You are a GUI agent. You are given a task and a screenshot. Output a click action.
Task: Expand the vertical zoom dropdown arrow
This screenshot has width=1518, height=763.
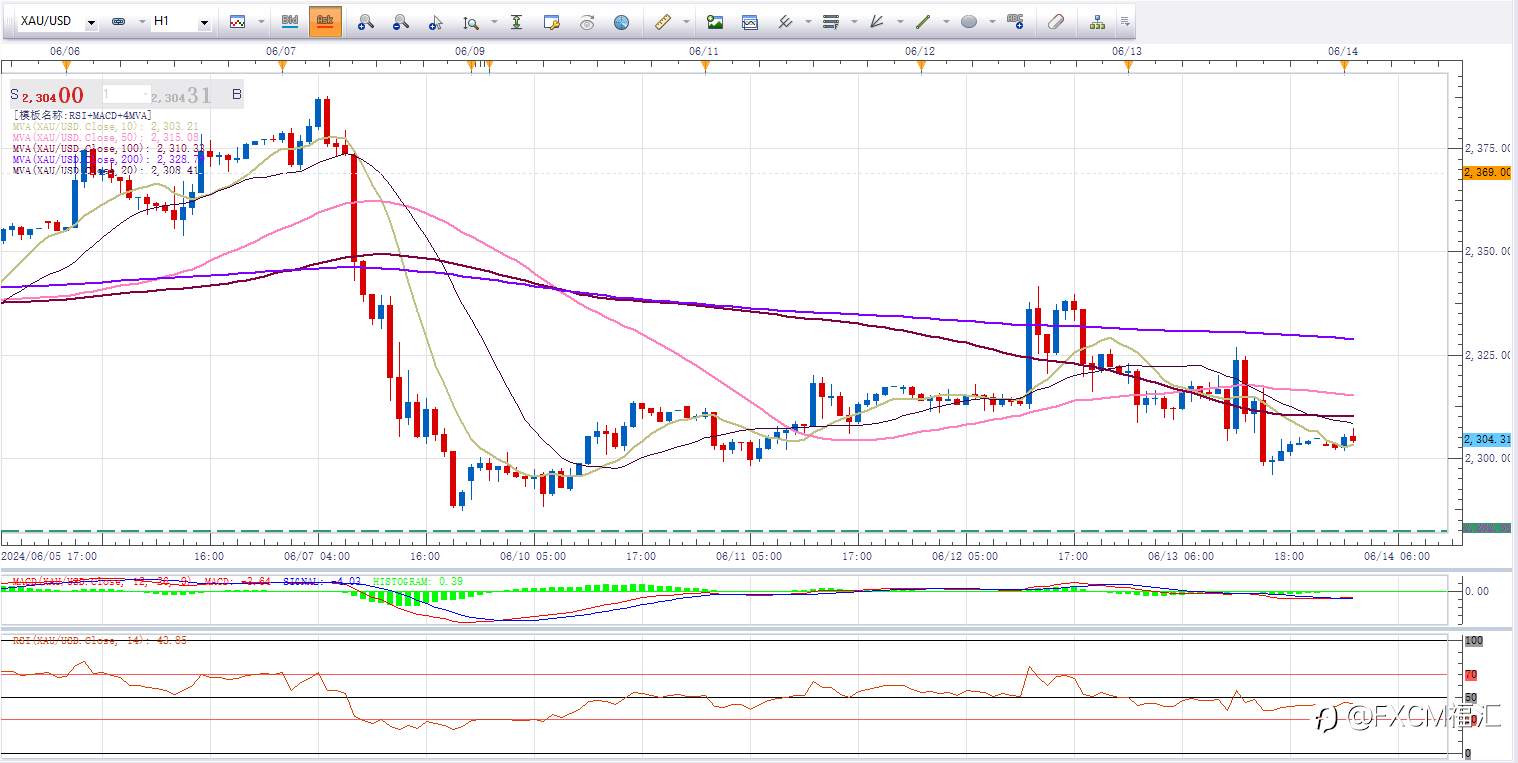point(494,21)
